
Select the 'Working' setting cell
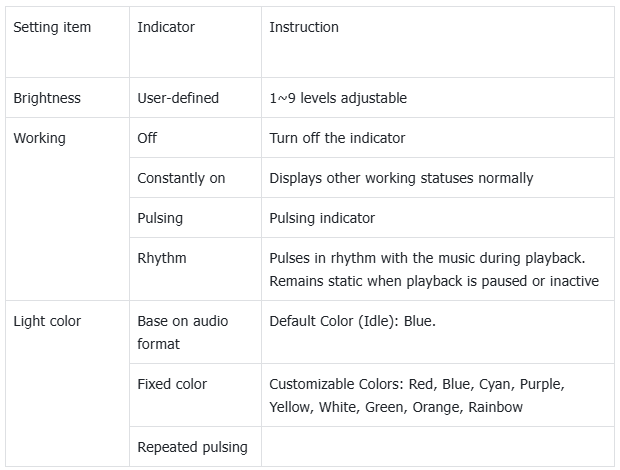coord(39,138)
